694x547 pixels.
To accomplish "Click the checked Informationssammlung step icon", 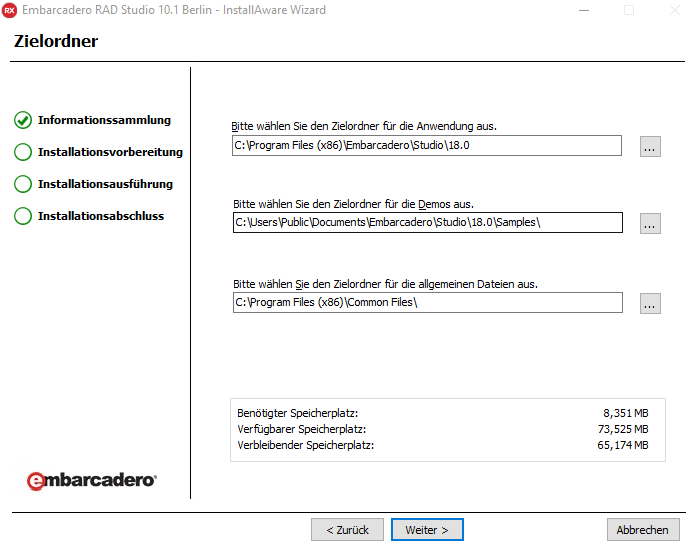I will [x=23, y=120].
